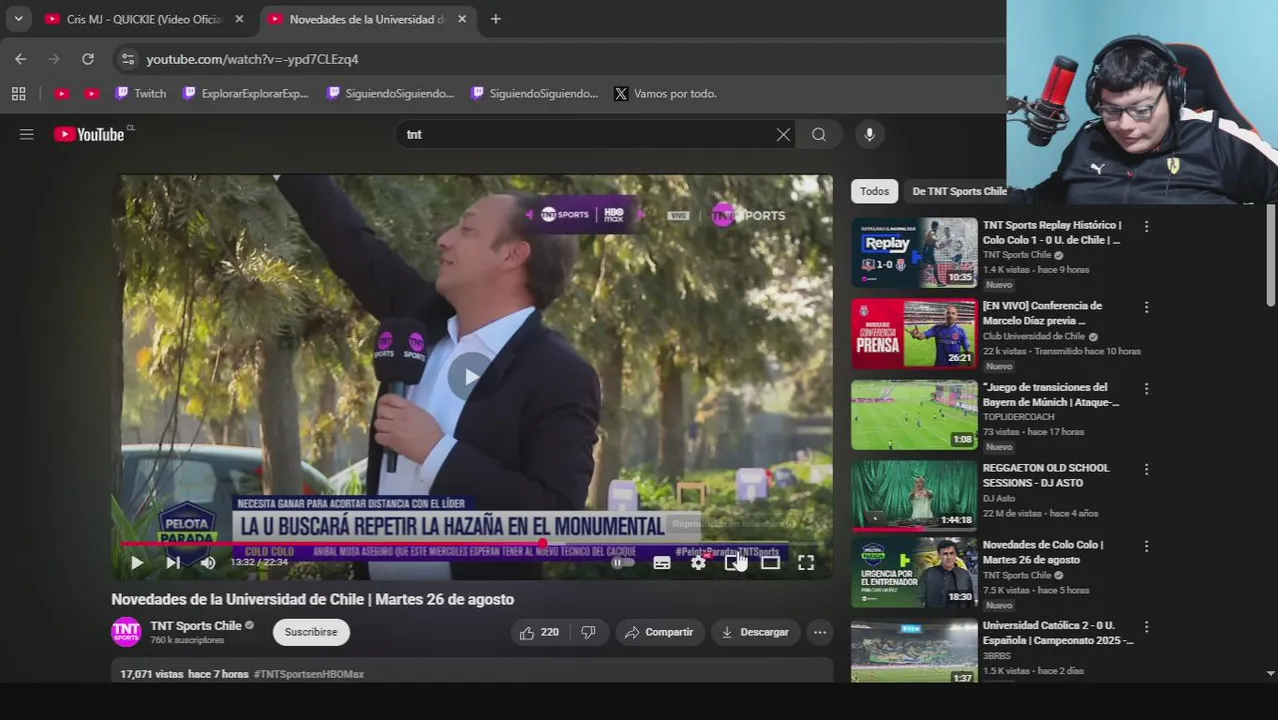
Task: Click the address bar URL
Action: (253, 59)
